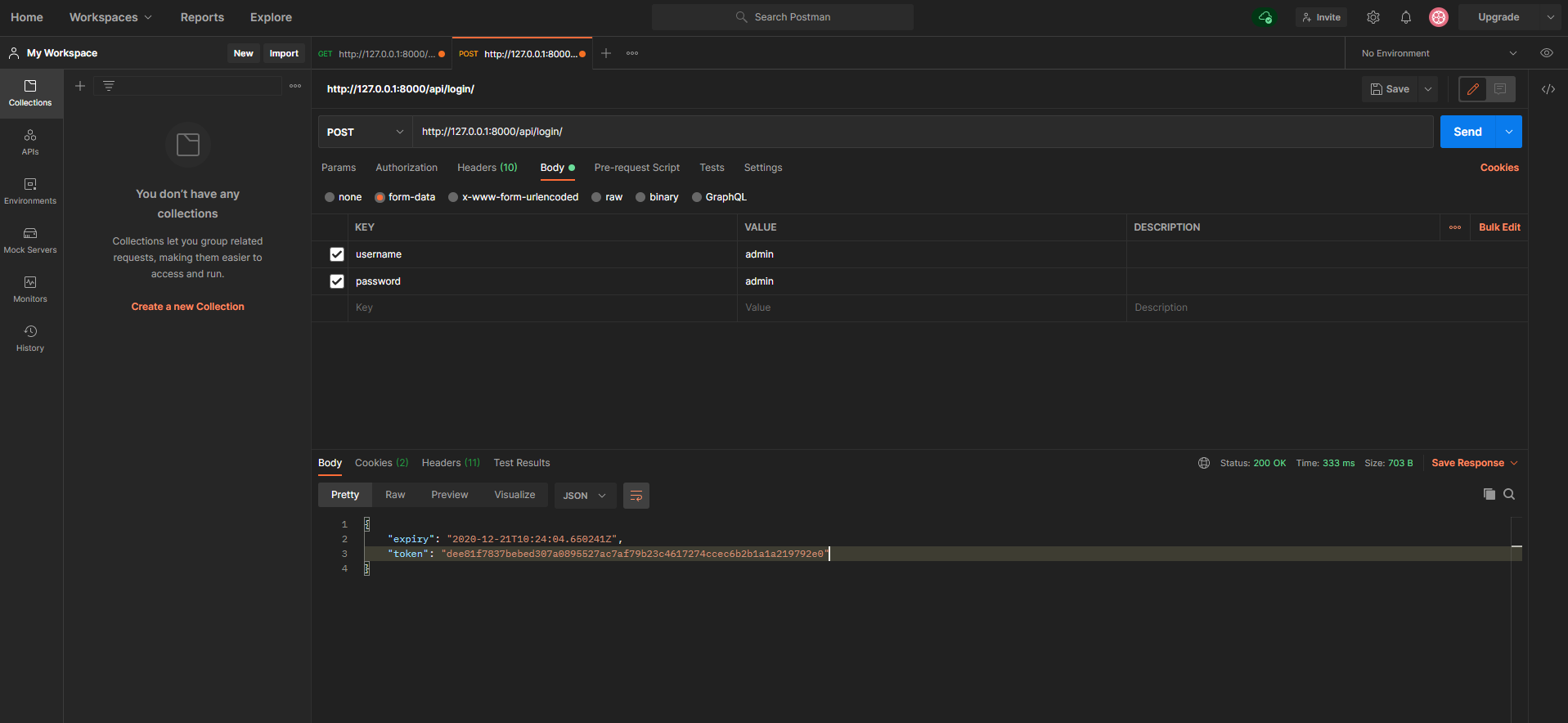This screenshot has width=1568, height=723.
Task: Toggle line wrap in the response viewer
Action: (636, 496)
